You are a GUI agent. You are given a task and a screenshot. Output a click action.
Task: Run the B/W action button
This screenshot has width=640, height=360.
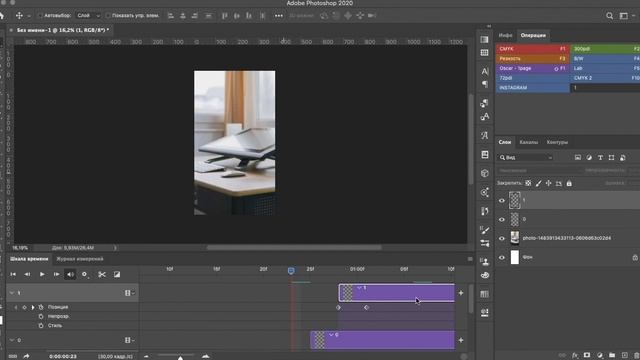605,58
